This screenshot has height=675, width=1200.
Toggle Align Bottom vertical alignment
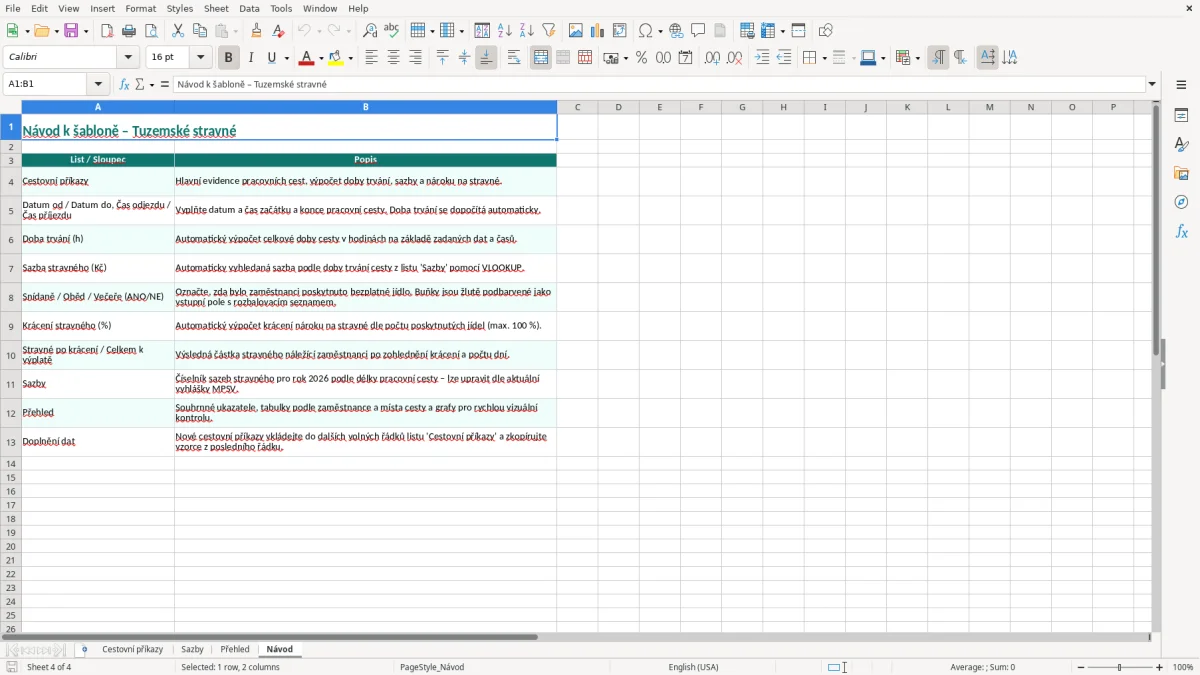tap(486, 58)
